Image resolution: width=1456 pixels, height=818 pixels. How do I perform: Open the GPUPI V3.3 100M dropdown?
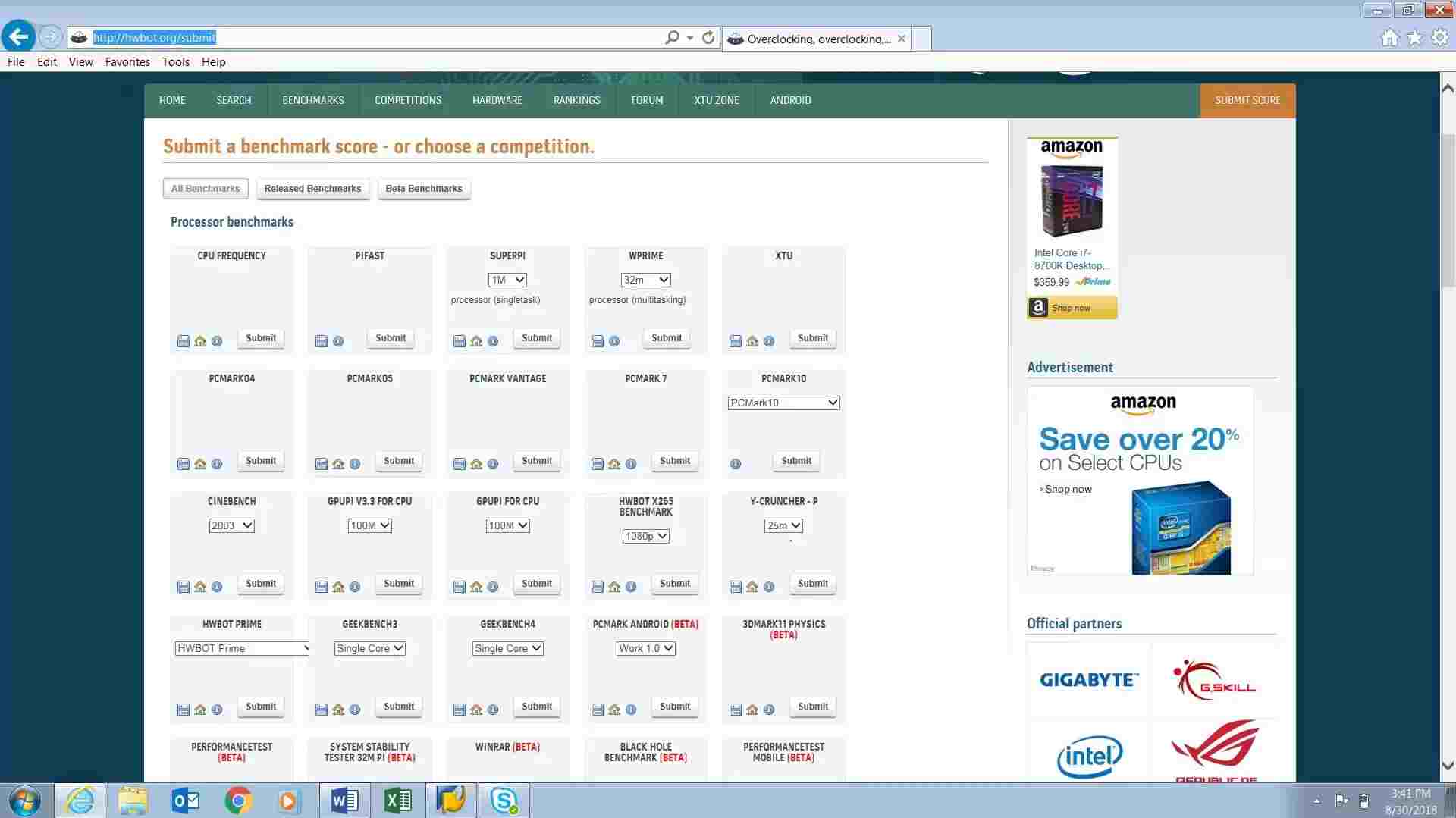pyautogui.click(x=369, y=525)
